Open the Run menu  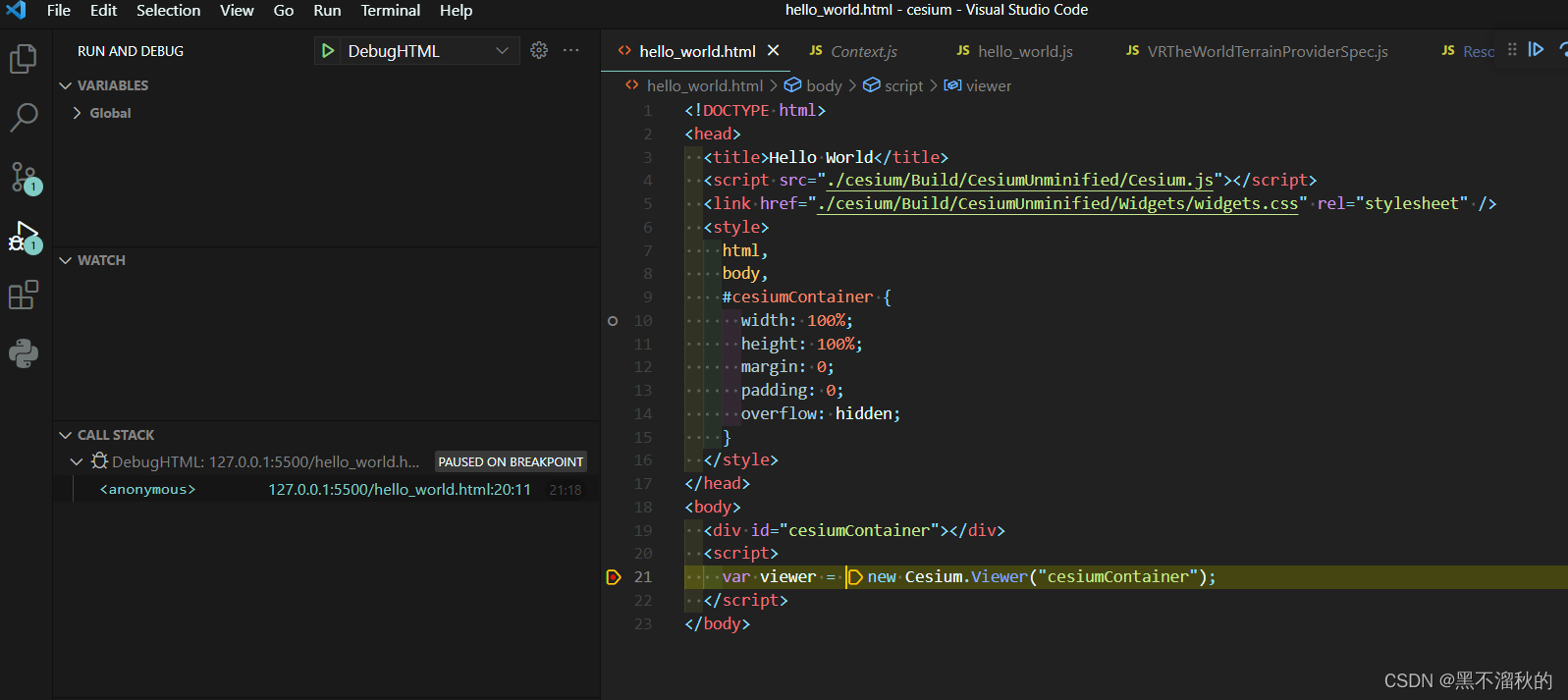[x=327, y=11]
